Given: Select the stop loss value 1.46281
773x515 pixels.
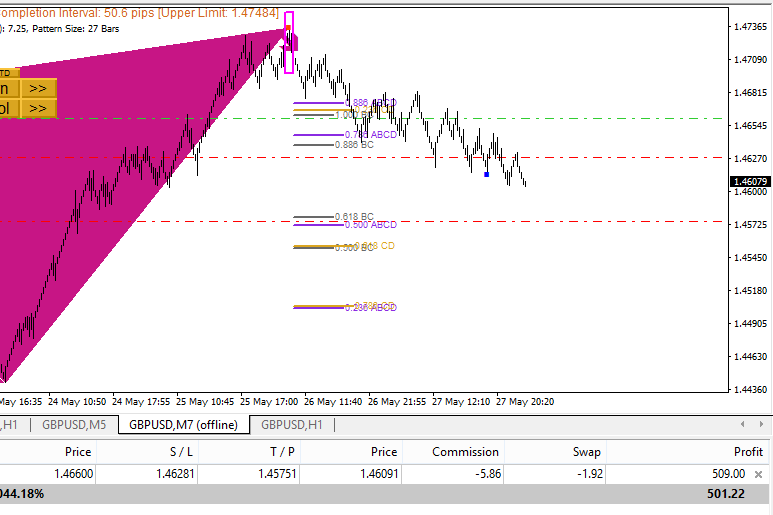Looking at the screenshot, I should [175, 474].
